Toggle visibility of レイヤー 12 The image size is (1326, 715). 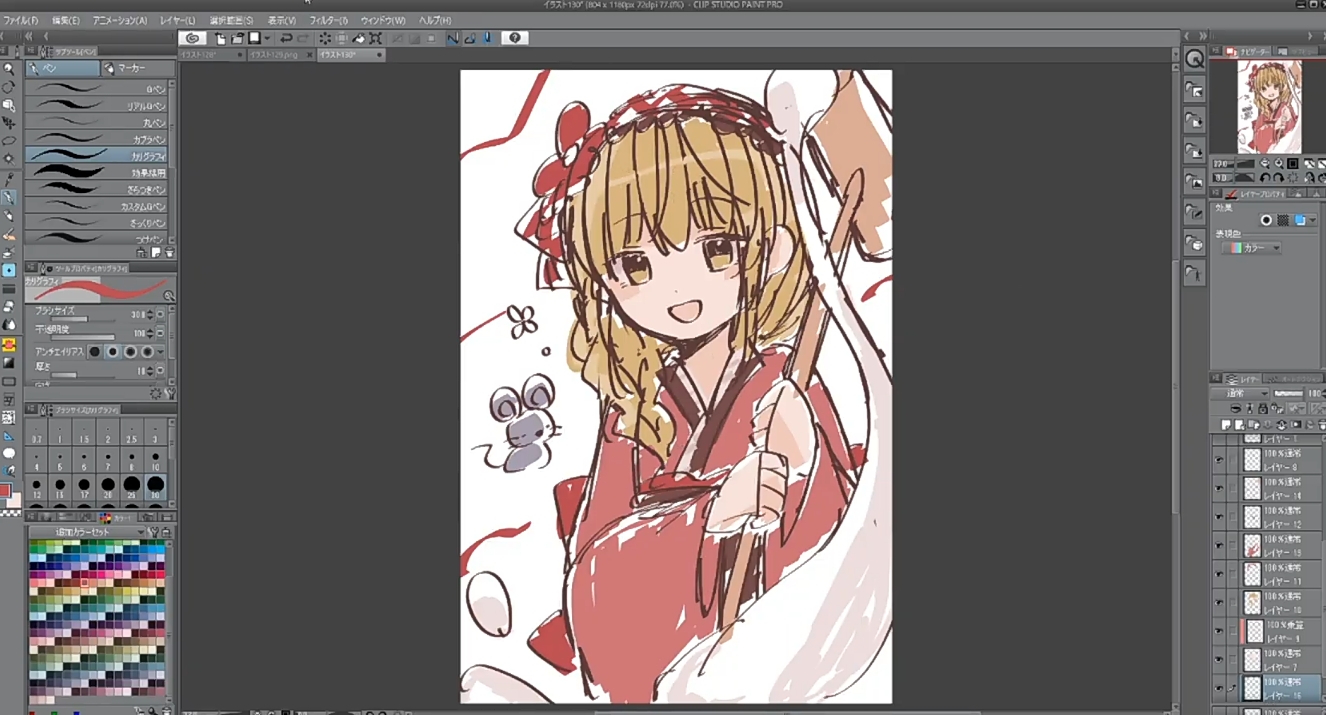pos(1219,517)
